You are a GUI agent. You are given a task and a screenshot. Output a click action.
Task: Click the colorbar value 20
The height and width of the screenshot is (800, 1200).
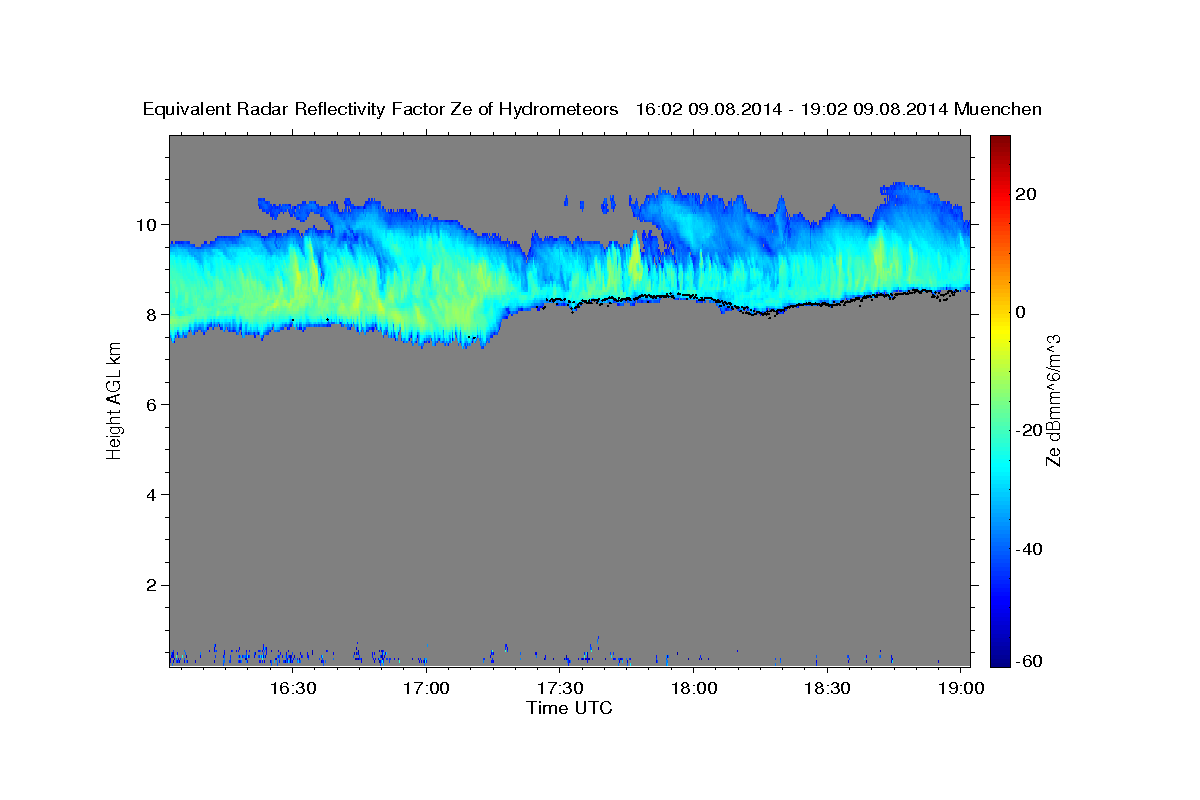click(x=1026, y=194)
